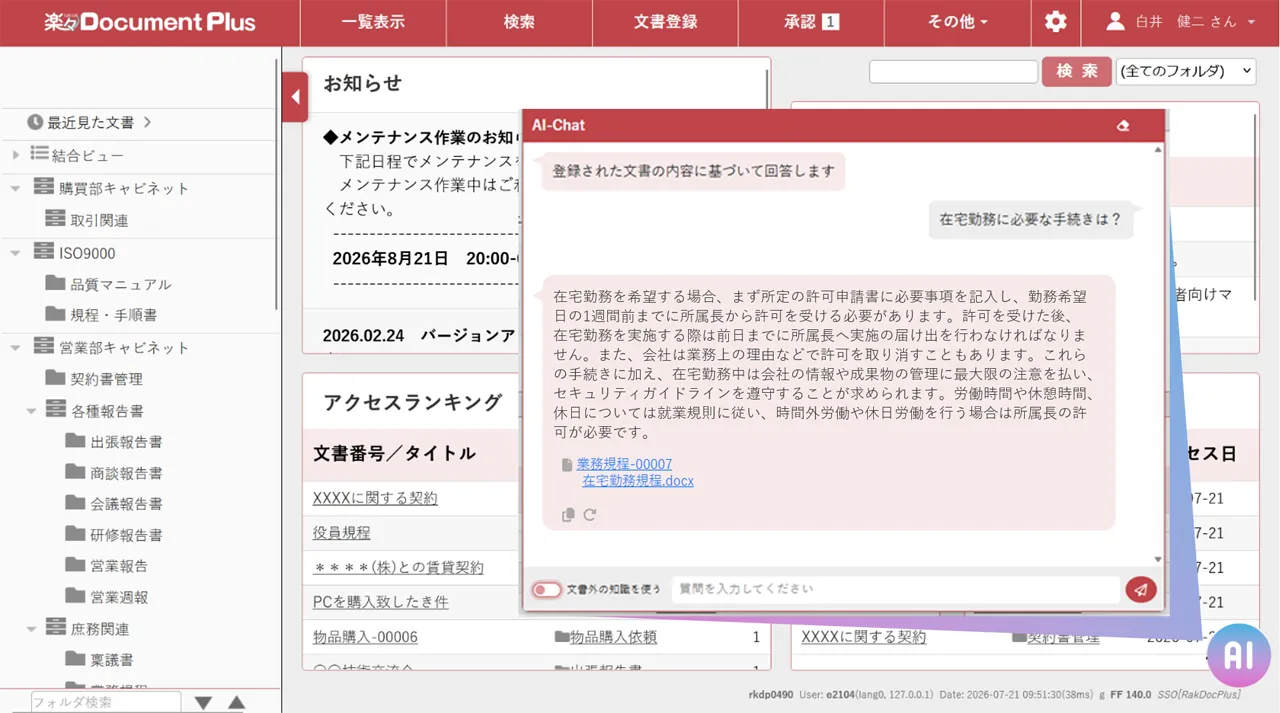This screenshot has height=713, width=1280.
Task: Collapse the ISO9000 tree node
Action: click(16, 253)
